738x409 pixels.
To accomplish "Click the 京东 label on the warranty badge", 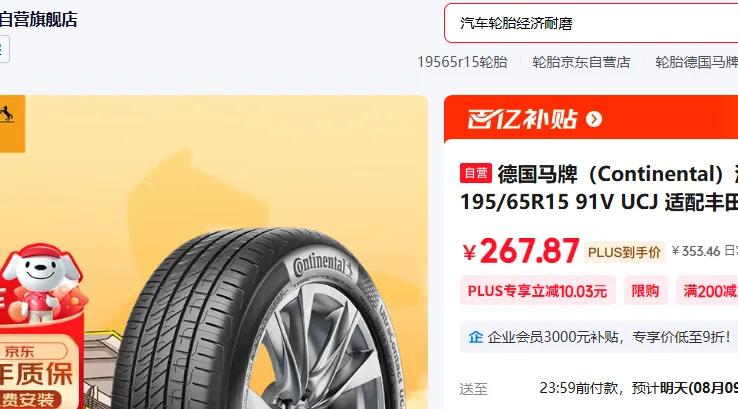I will [19, 352].
